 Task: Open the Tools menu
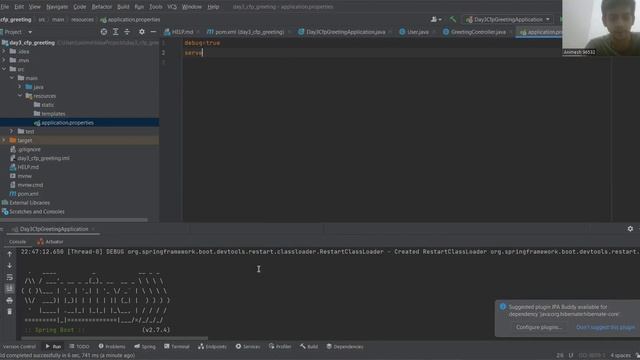[156, 7]
